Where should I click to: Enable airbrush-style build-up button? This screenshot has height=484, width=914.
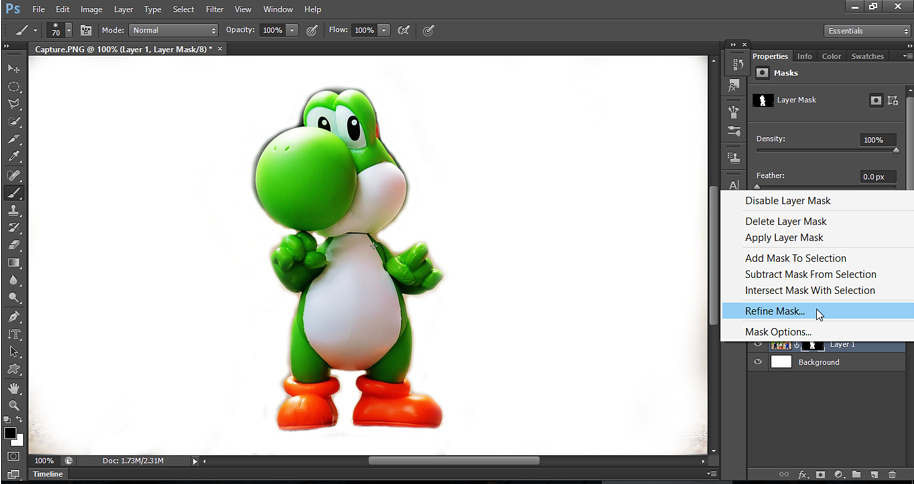403,30
